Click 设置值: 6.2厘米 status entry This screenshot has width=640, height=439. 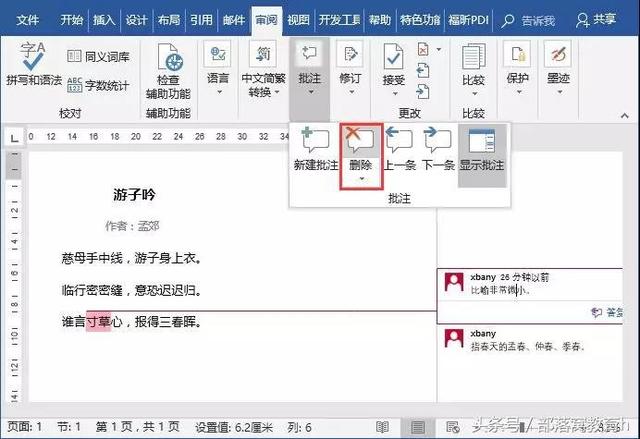pos(234,427)
